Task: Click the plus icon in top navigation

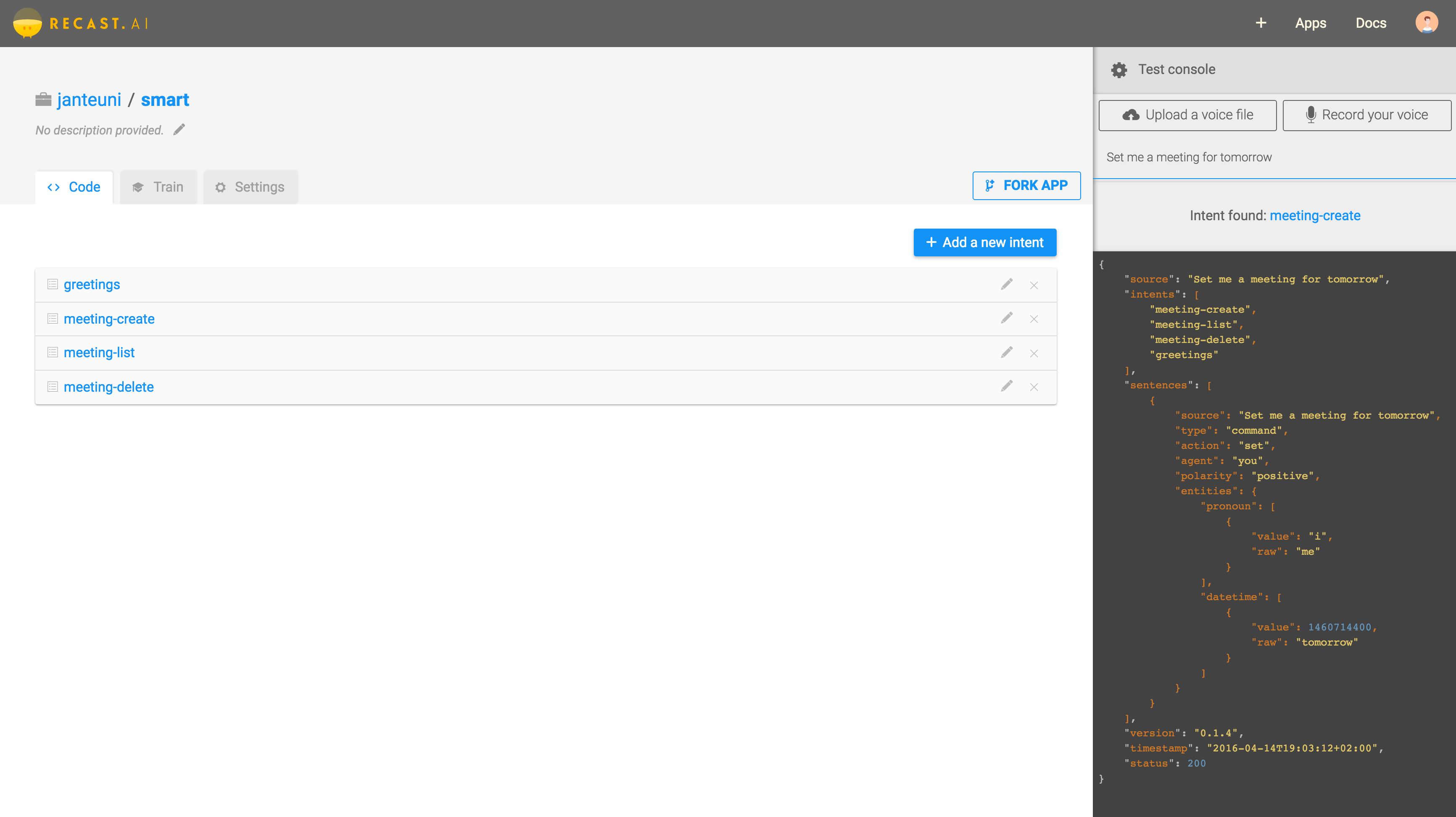Action: coord(1261,23)
